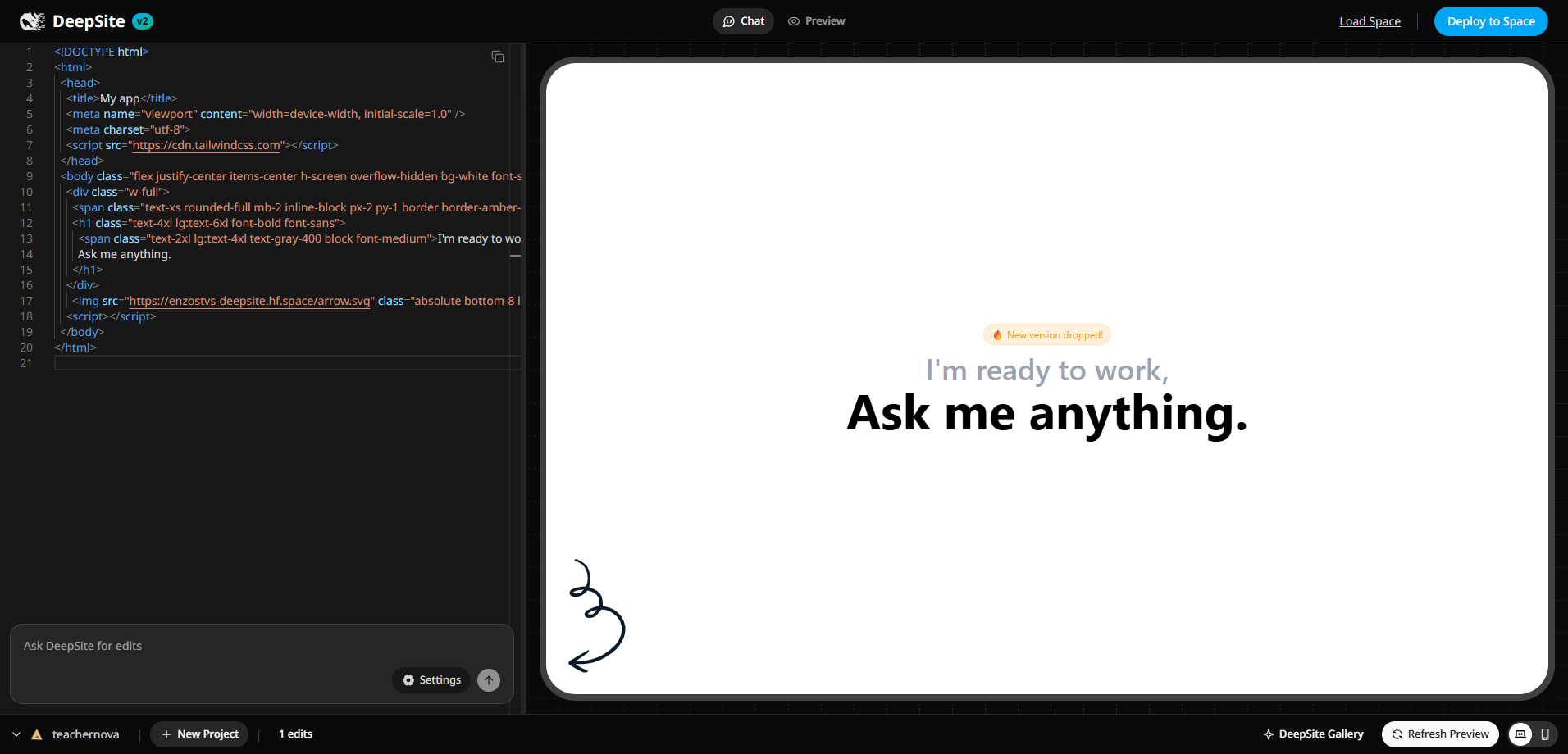Start a New Project
Screen dimensions: 1568x754
199,734
